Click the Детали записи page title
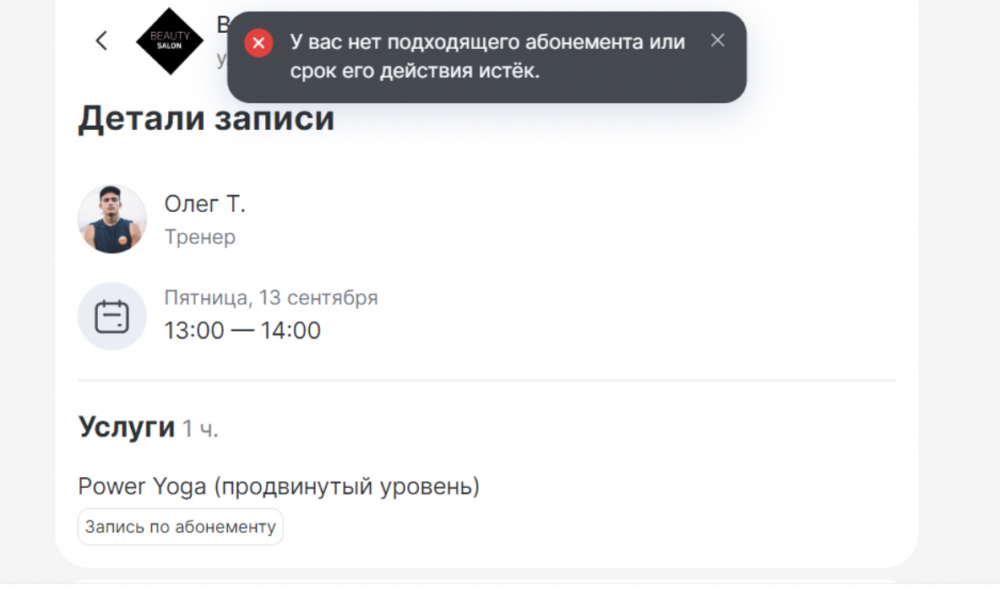 (x=206, y=119)
